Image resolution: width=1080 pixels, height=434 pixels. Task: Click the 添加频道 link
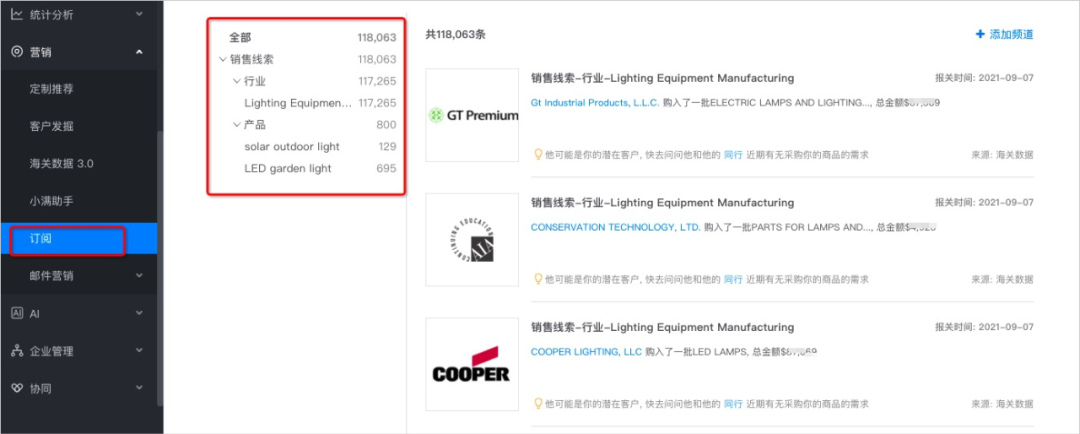pos(1011,34)
